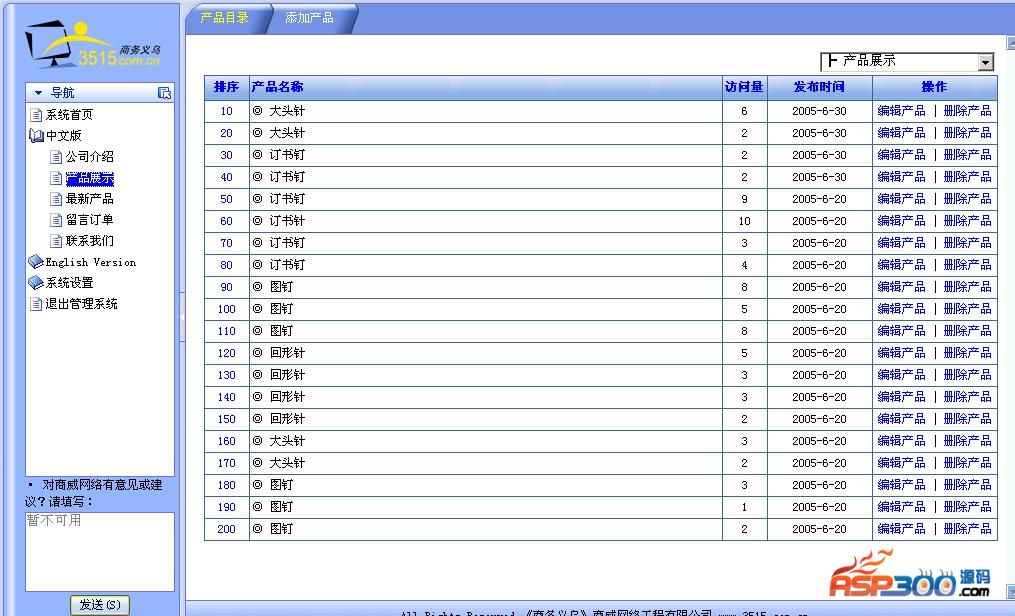Switch to the 添加产品 tab
The image size is (1015, 616).
pos(309,18)
